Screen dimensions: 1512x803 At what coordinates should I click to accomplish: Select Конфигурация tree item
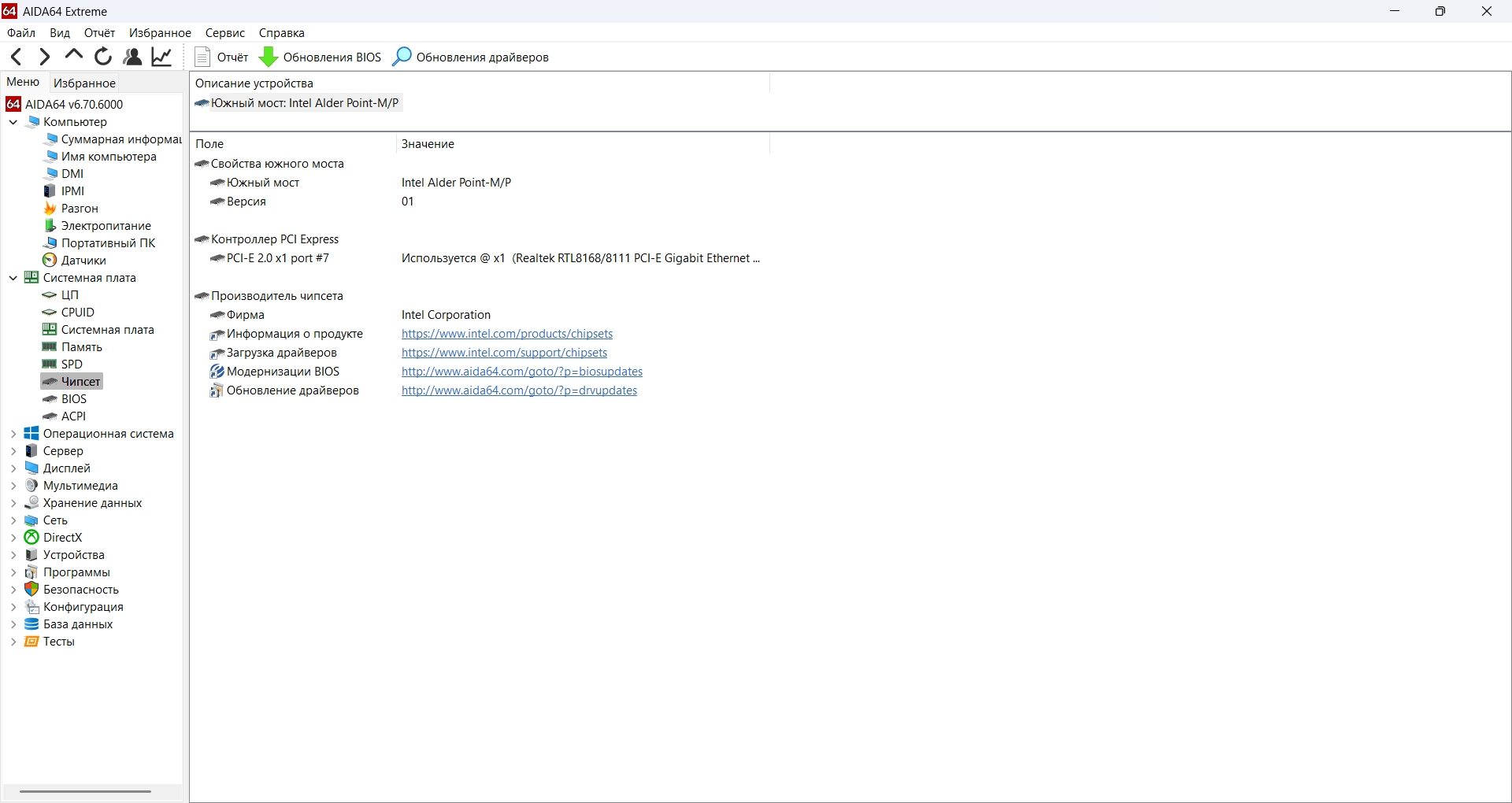[x=75, y=607]
